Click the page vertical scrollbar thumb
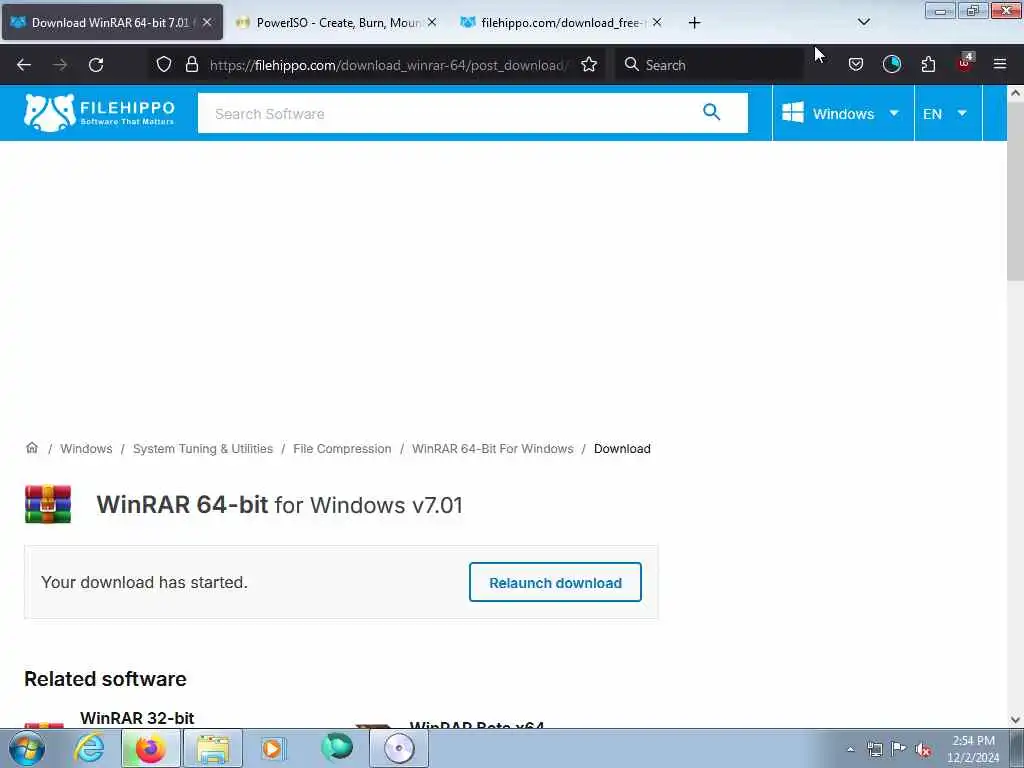This screenshot has width=1024, height=768. (1015, 192)
